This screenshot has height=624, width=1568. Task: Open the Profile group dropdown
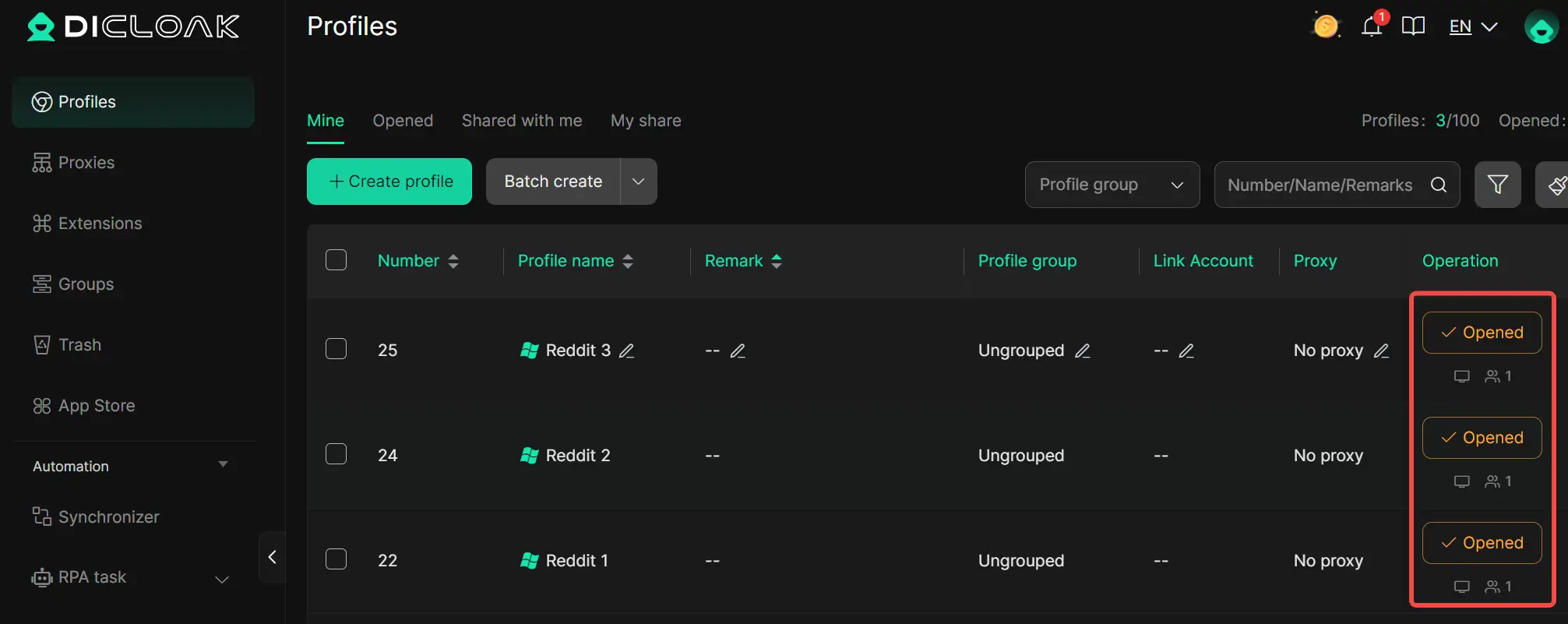click(x=1112, y=185)
